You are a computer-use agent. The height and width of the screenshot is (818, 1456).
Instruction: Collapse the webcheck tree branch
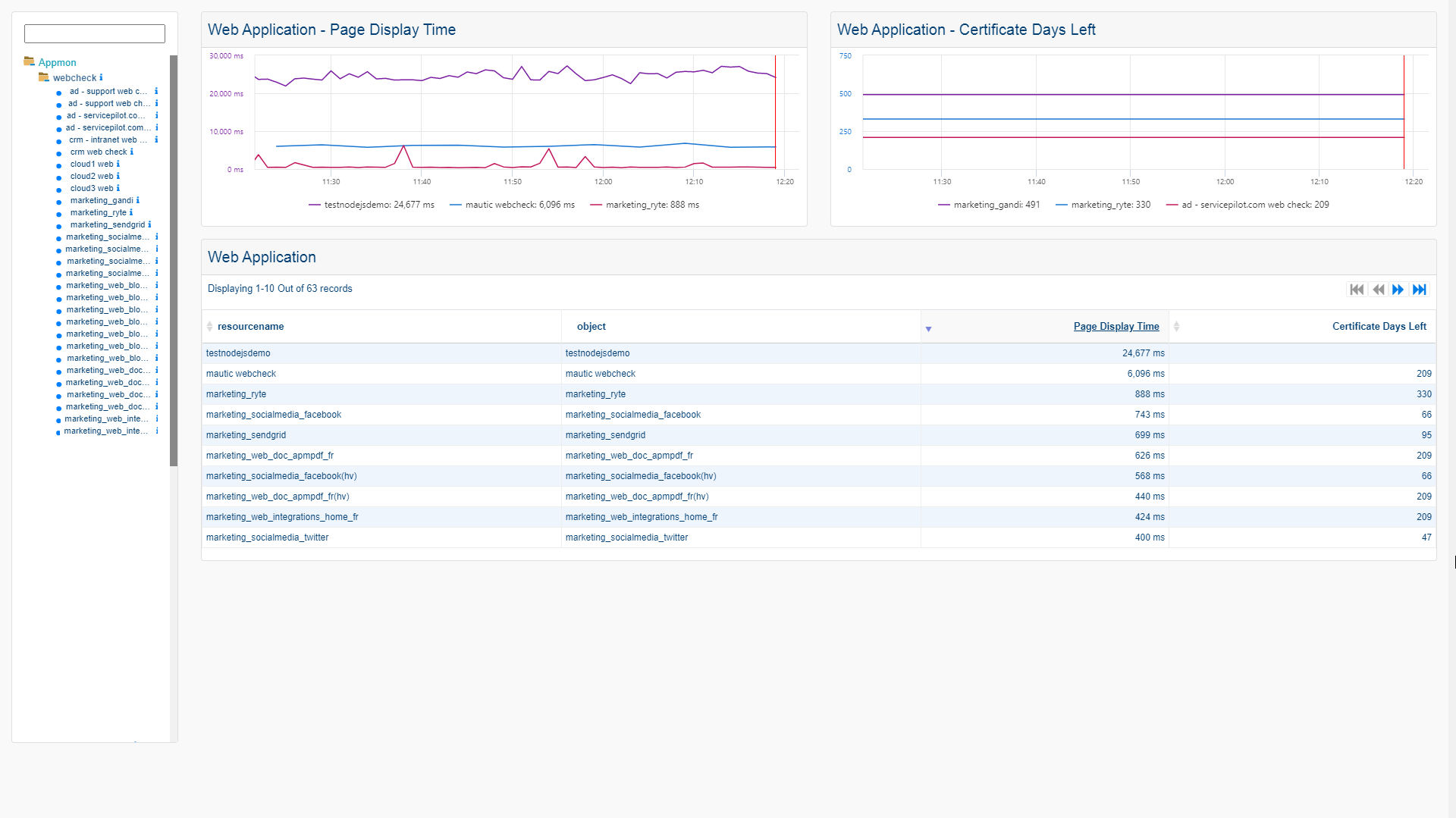[x=42, y=77]
